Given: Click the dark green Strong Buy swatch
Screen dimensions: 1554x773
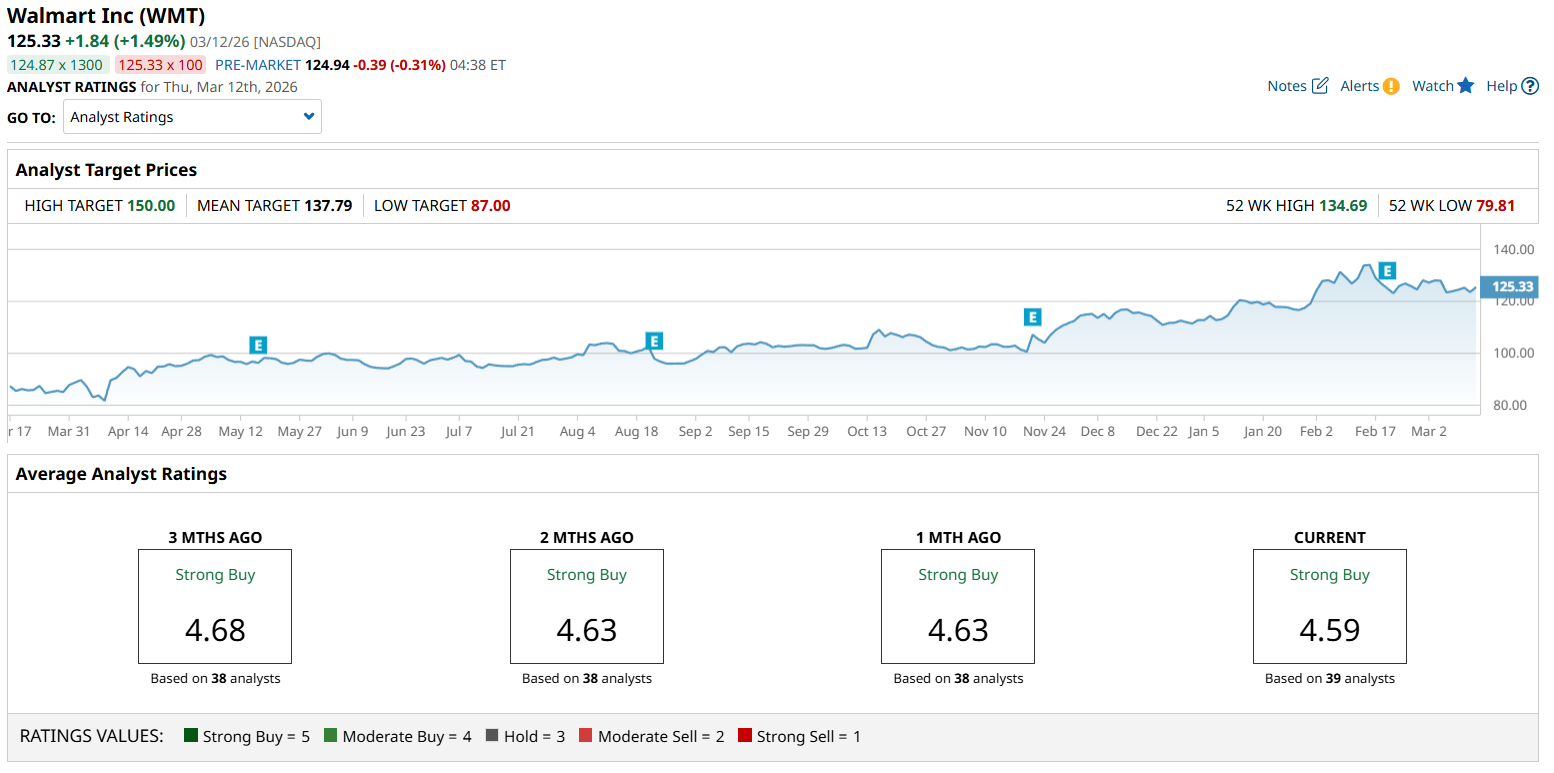Looking at the screenshot, I should [191, 736].
